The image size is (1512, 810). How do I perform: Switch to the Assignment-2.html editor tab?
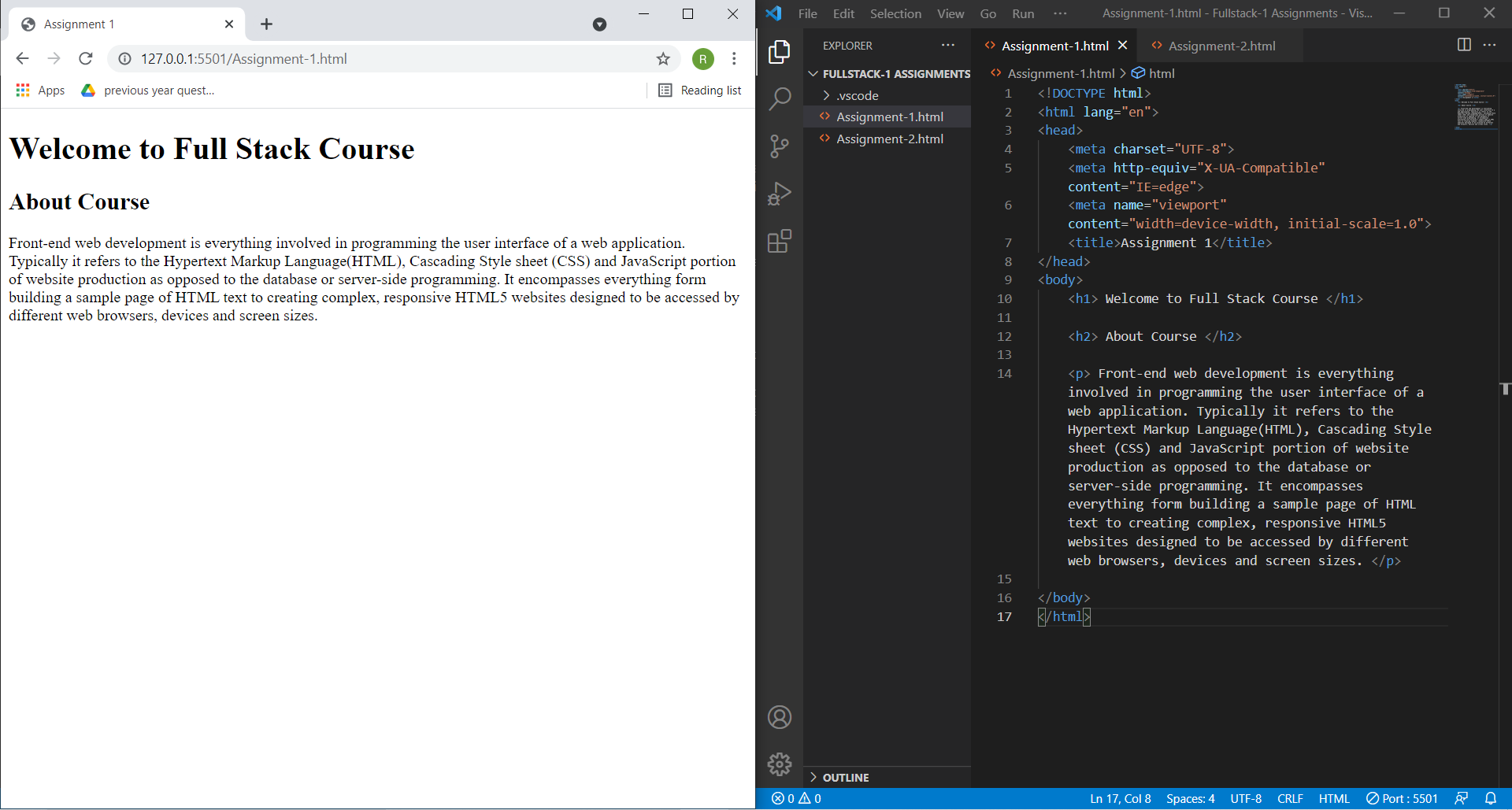(x=1221, y=46)
